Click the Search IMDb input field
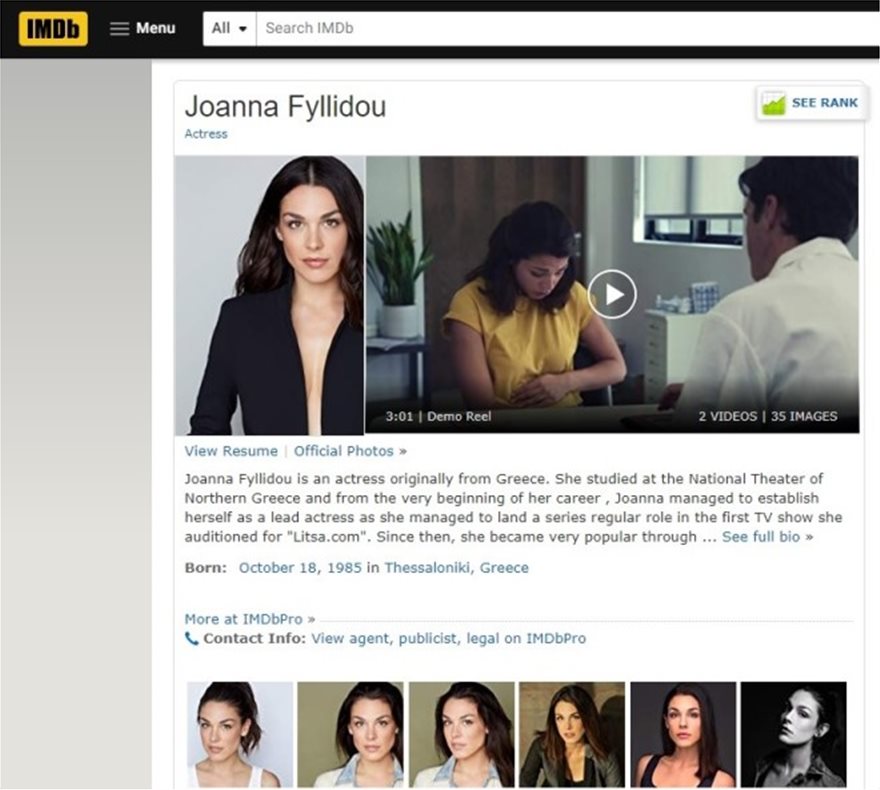The width and height of the screenshot is (880, 790). pos(560,28)
